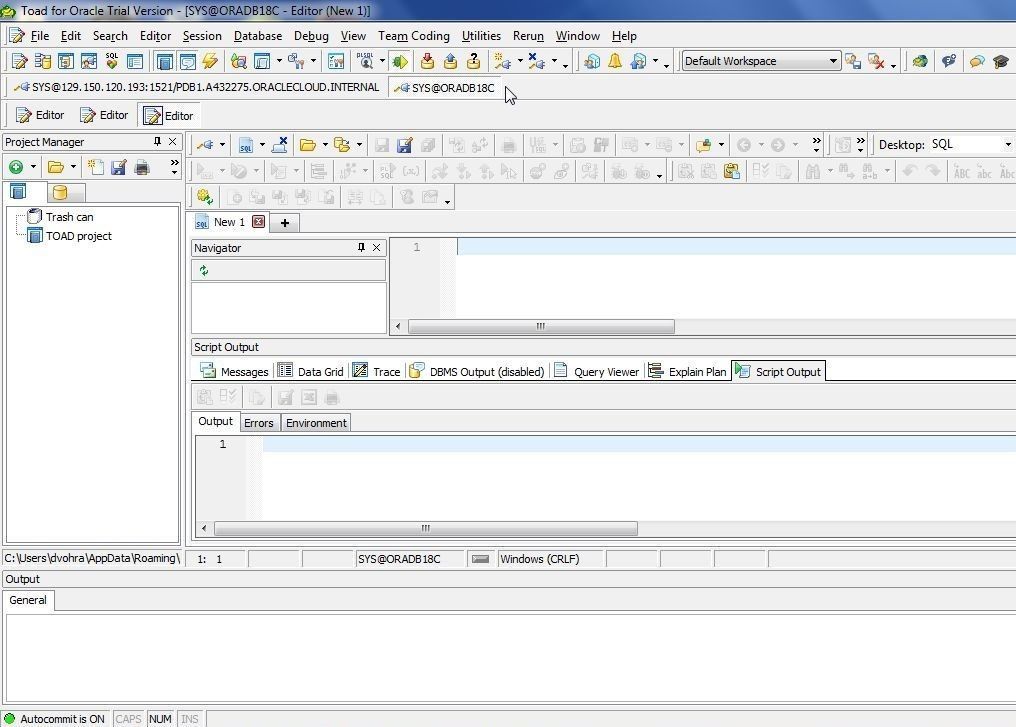Open dropdown beside PL/SQL search icon
Viewport: 1016px width, 727px height.
382,62
